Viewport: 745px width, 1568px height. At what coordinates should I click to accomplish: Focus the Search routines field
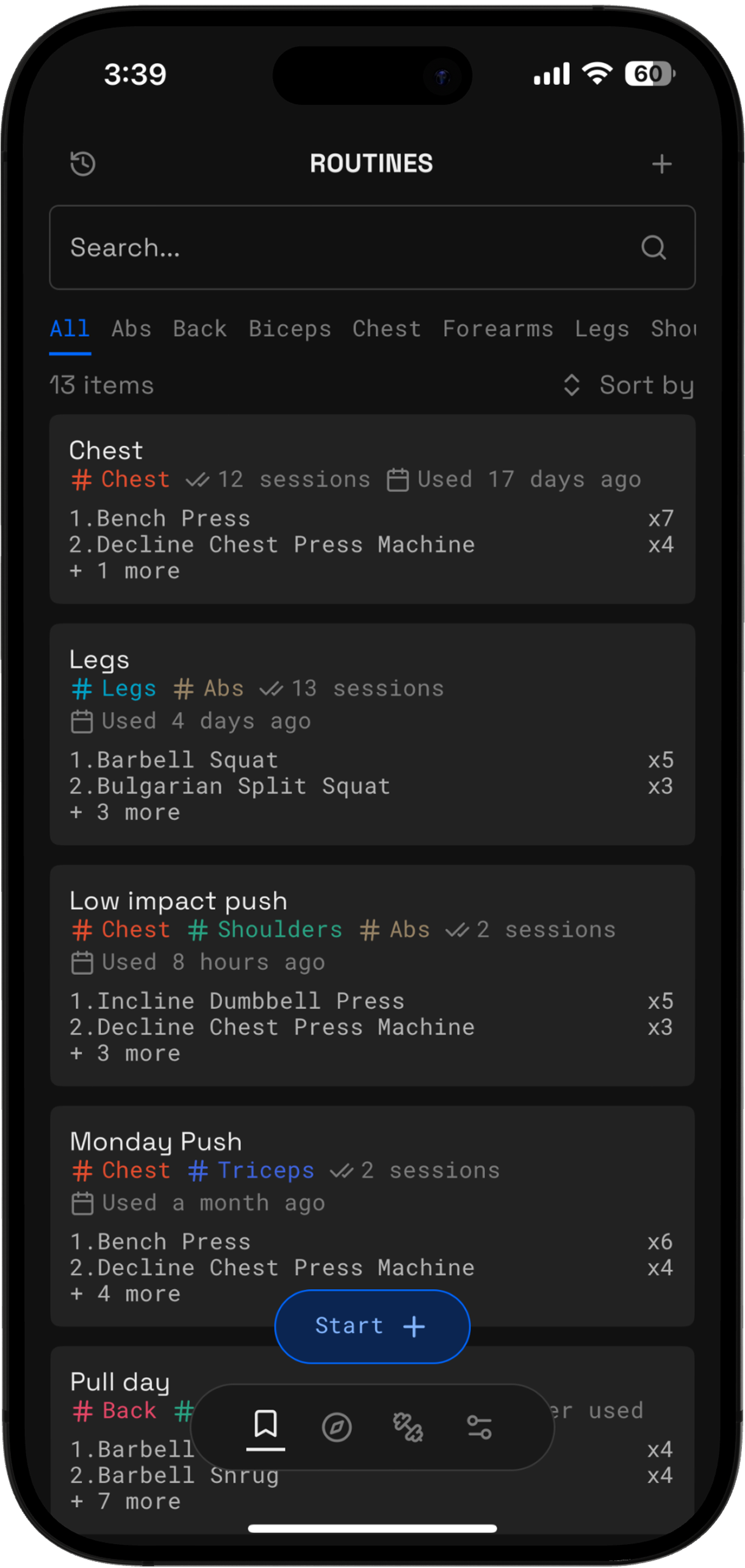pyautogui.click(x=372, y=247)
